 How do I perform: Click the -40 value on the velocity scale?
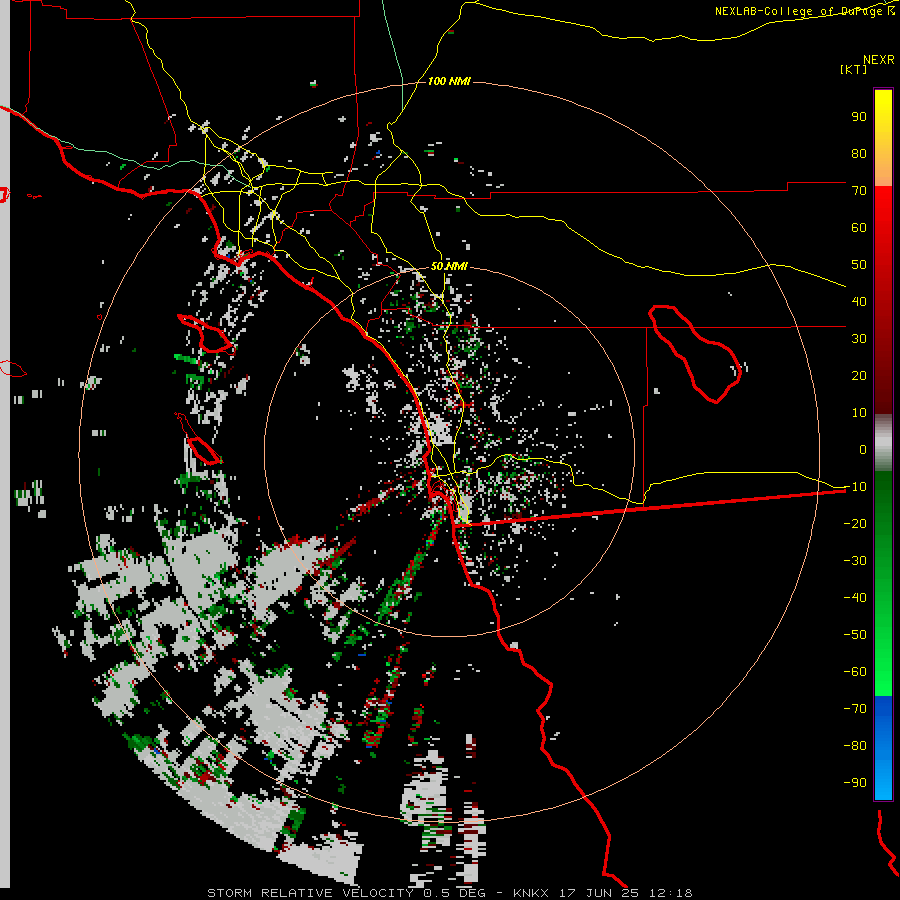coord(855,598)
